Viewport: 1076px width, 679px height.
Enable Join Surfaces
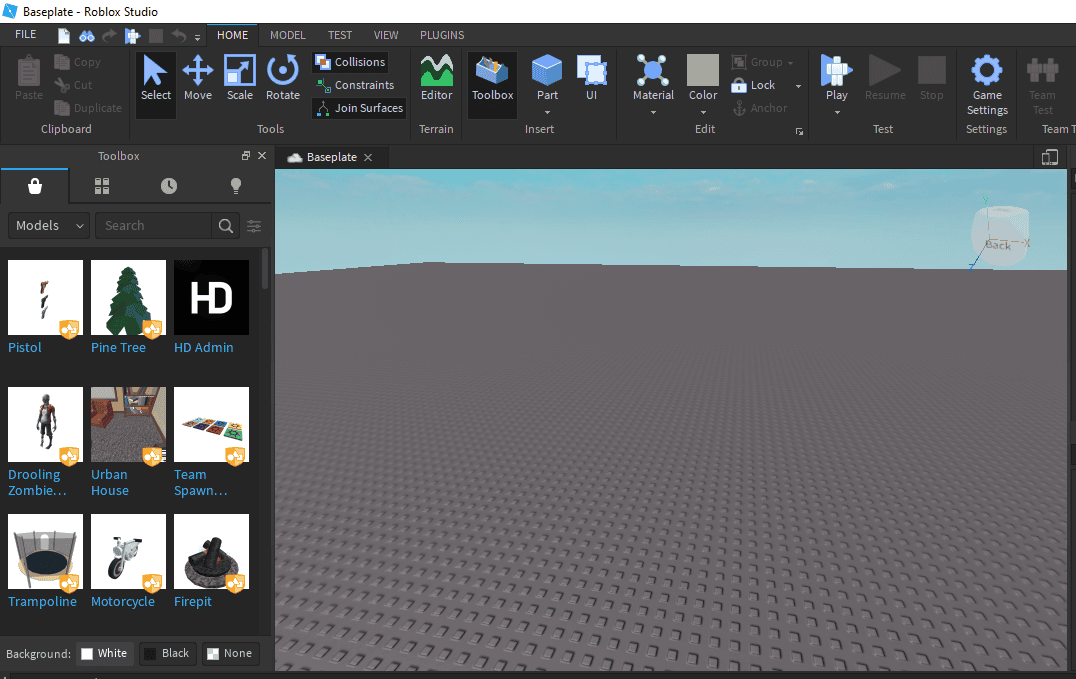point(358,108)
